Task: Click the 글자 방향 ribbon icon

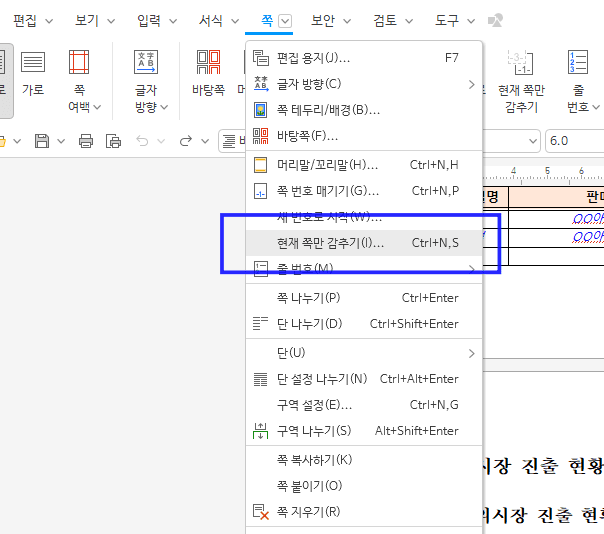Action: pyautogui.click(x=146, y=62)
